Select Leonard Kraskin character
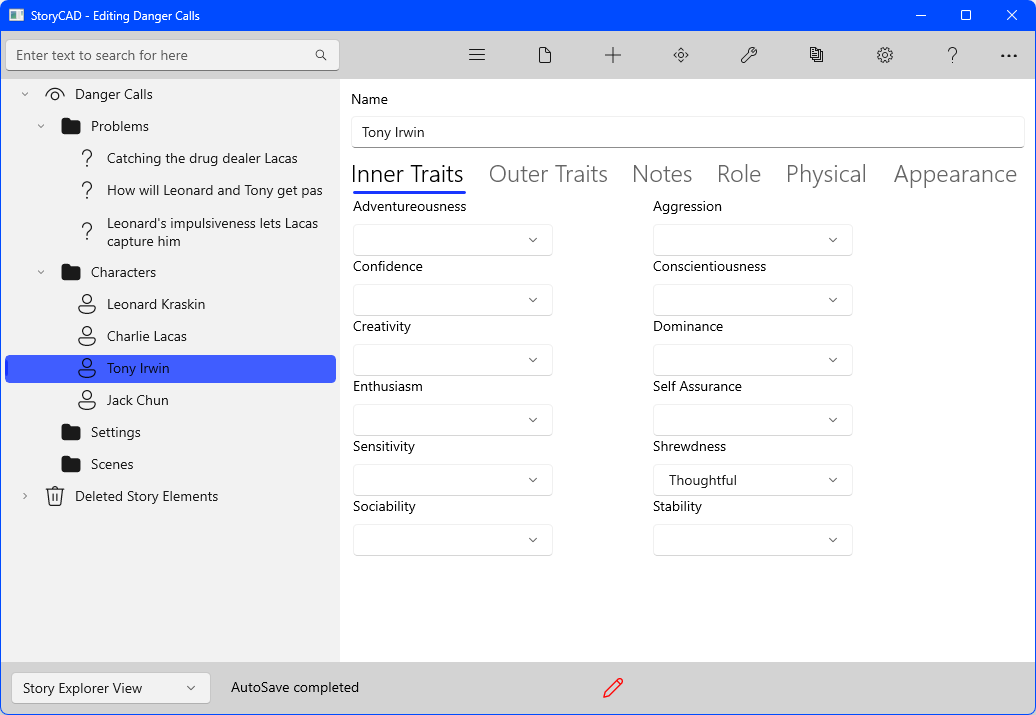Image resolution: width=1036 pixels, height=715 pixels. (x=156, y=304)
